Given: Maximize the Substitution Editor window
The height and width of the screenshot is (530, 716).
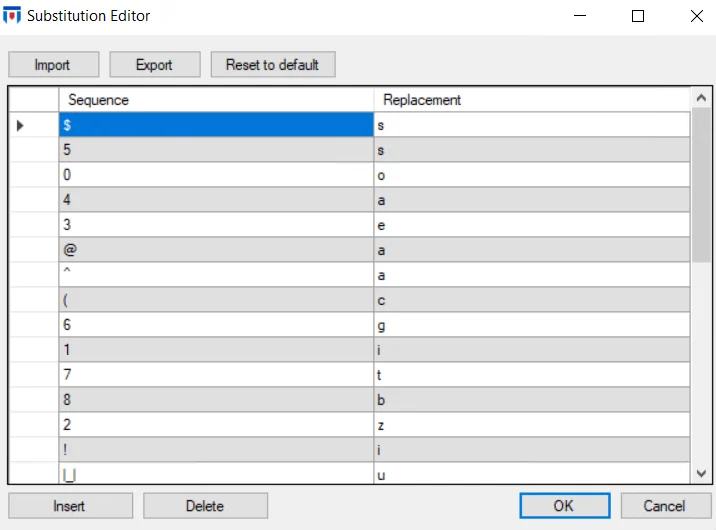Looking at the screenshot, I should tap(638, 16).
